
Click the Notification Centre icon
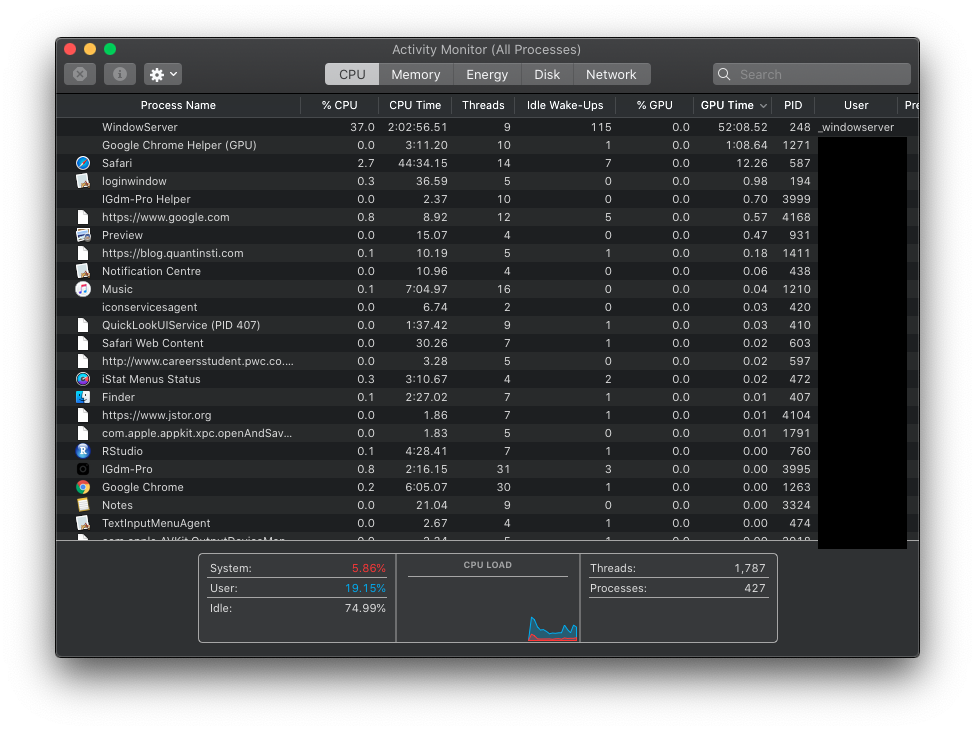pos(83,271)
